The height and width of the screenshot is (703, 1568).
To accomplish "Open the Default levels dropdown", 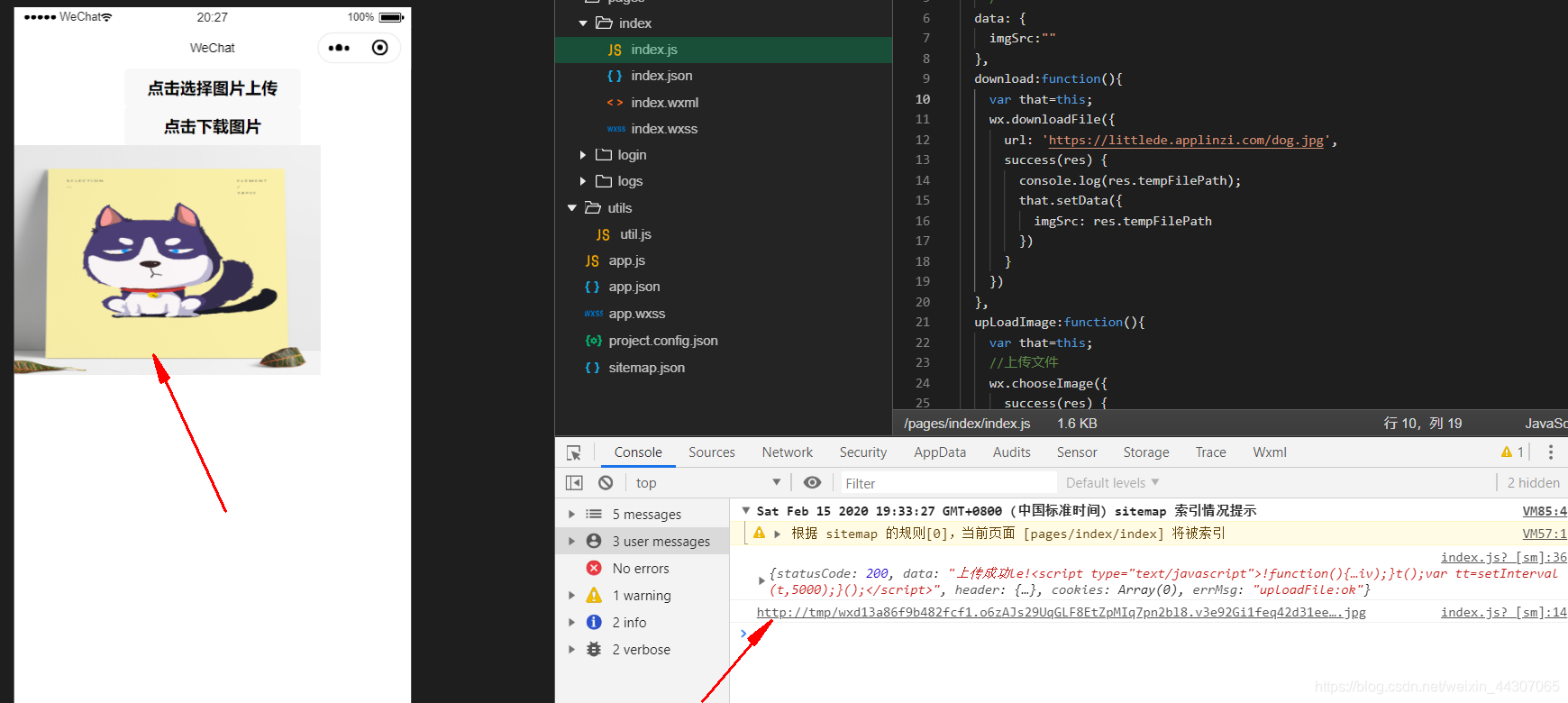I will click(x=1112, y=483).
